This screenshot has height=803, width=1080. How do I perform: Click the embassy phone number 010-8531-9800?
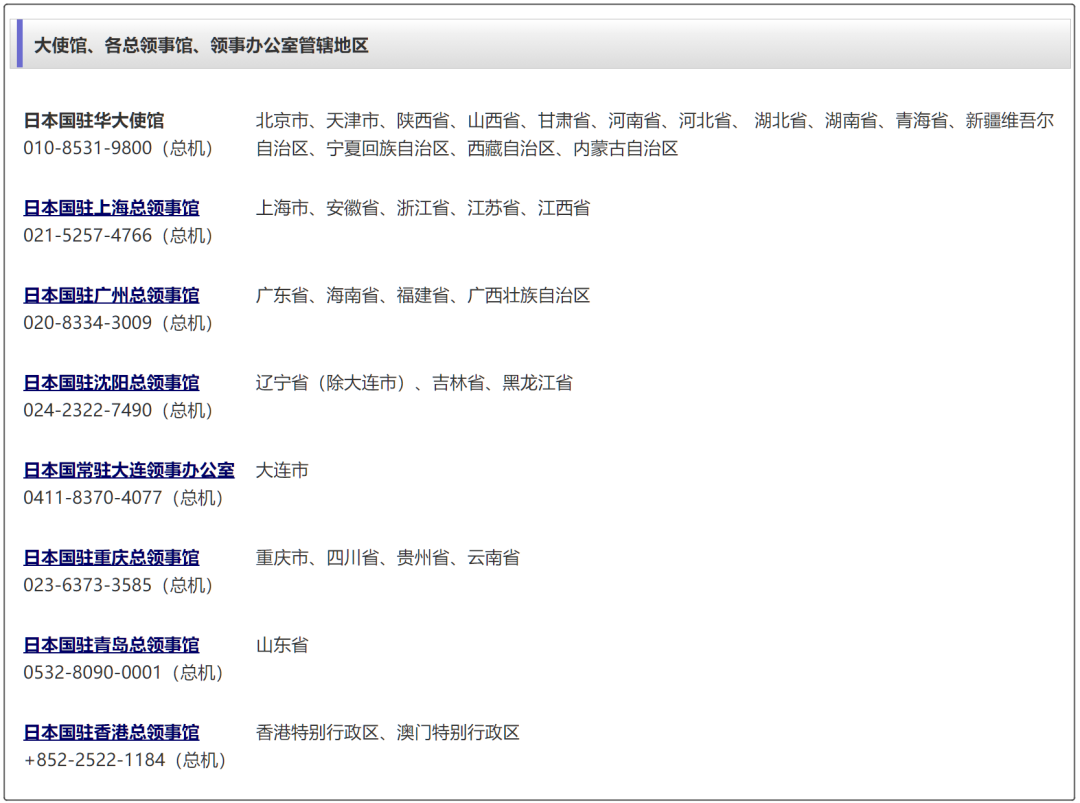[88, 148]
